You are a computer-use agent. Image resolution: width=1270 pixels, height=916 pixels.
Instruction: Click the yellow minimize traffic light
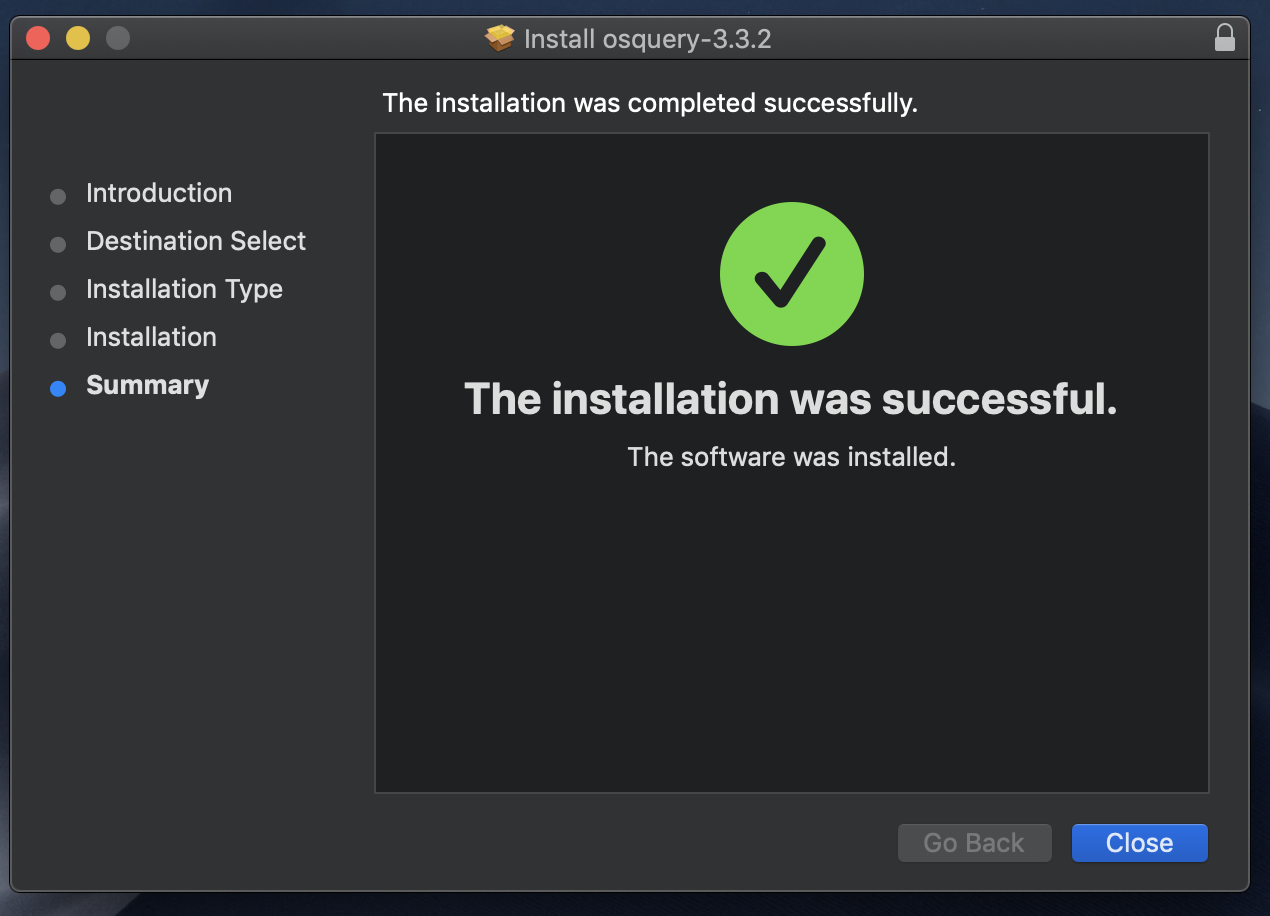click(x=77, y=37)
